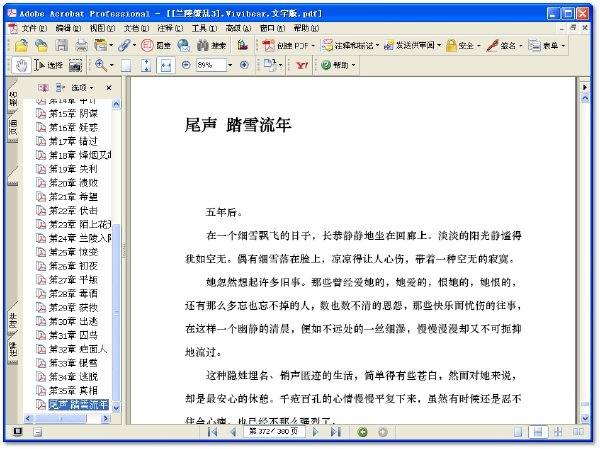Go to the previous page
The width and height of the screenshot is (600, 449).
[x=233, y=432]
